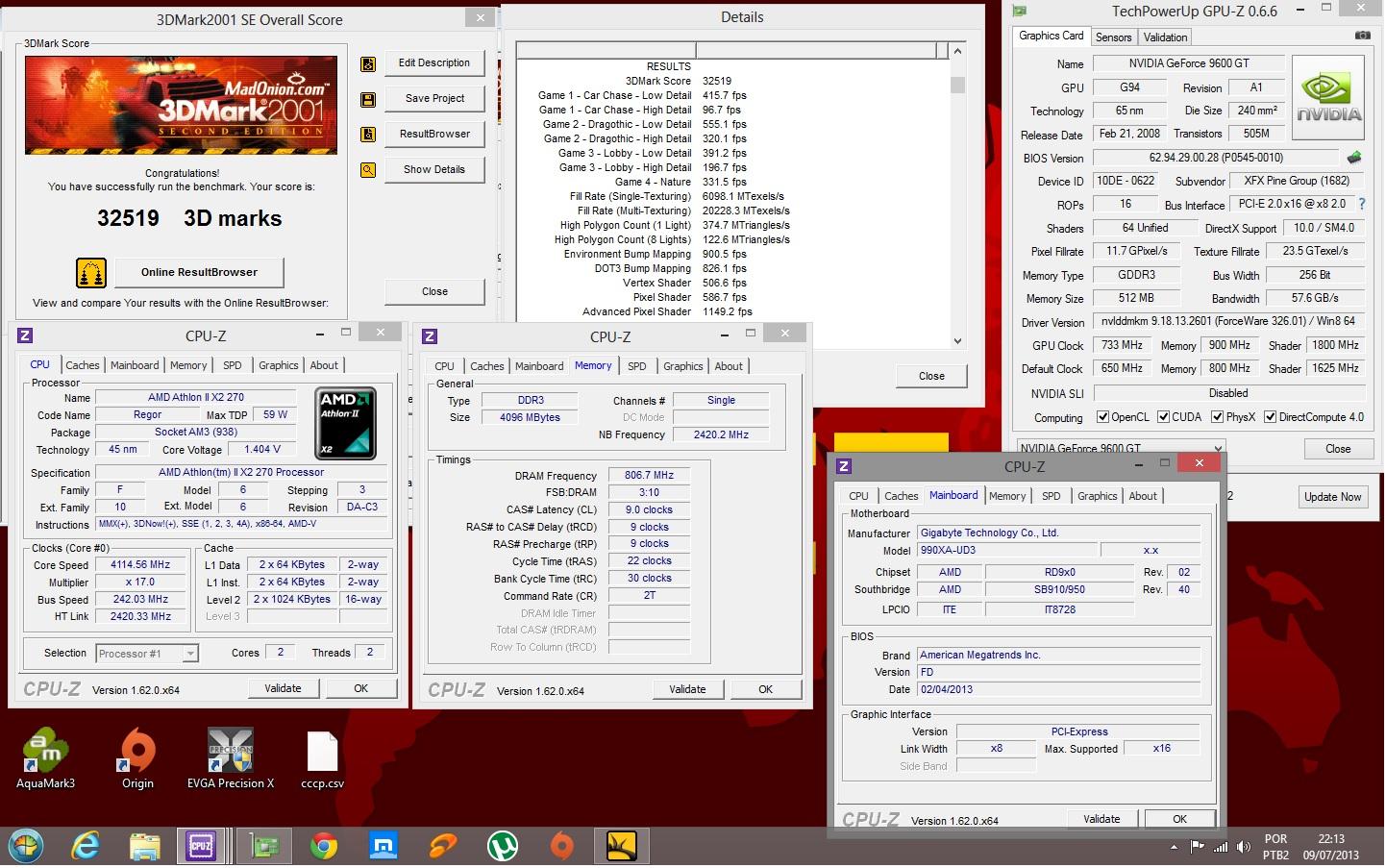The height and width of the screenshot is (868, 1386).
Task: Open About tab in CPU-Z processor window
Action: click(324, 366)
